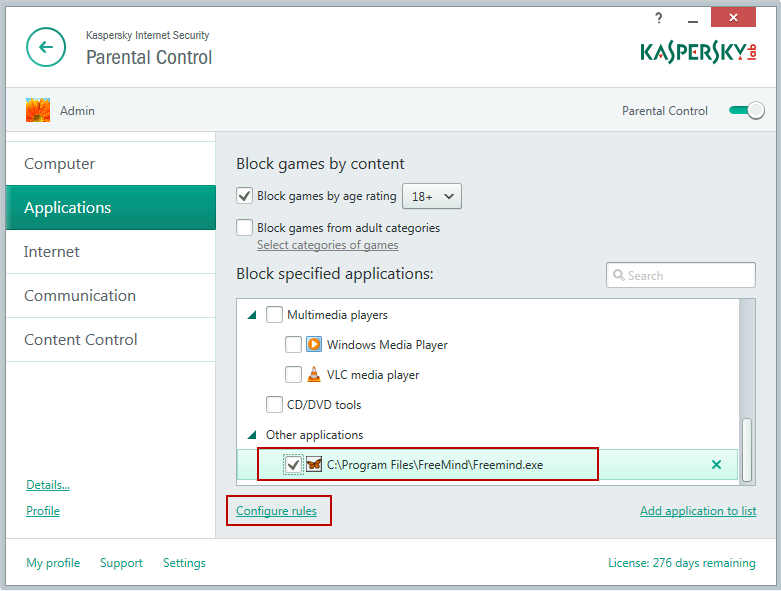Open the Details... link
Viewport: 781px width, 591px height.
48,484
